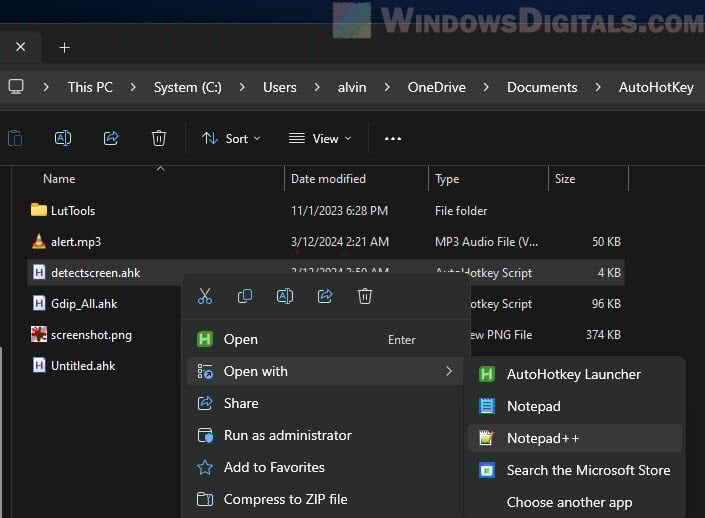Click the Rename icon in context menu
705x518 pixels.
coord(285,296)
